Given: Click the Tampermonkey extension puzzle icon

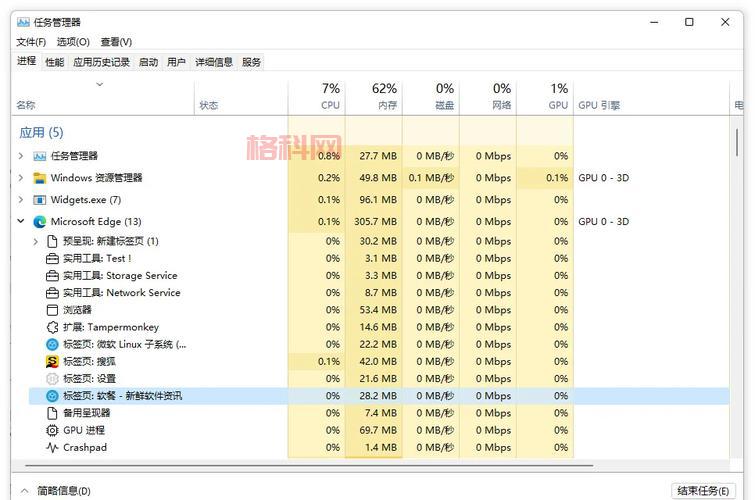Looking at the screenshot, I should (52, 327).
